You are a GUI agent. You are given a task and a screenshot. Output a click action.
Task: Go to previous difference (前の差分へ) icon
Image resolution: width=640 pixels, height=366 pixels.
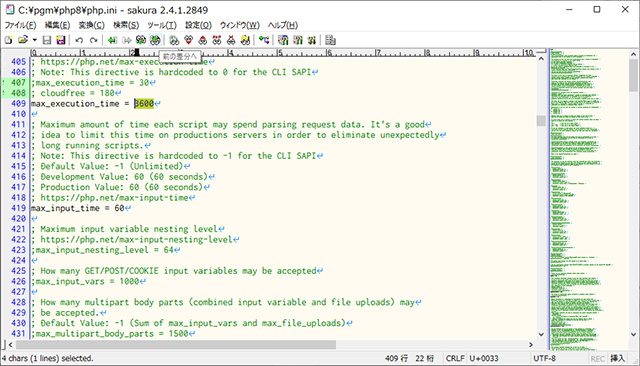pos(155,40)
